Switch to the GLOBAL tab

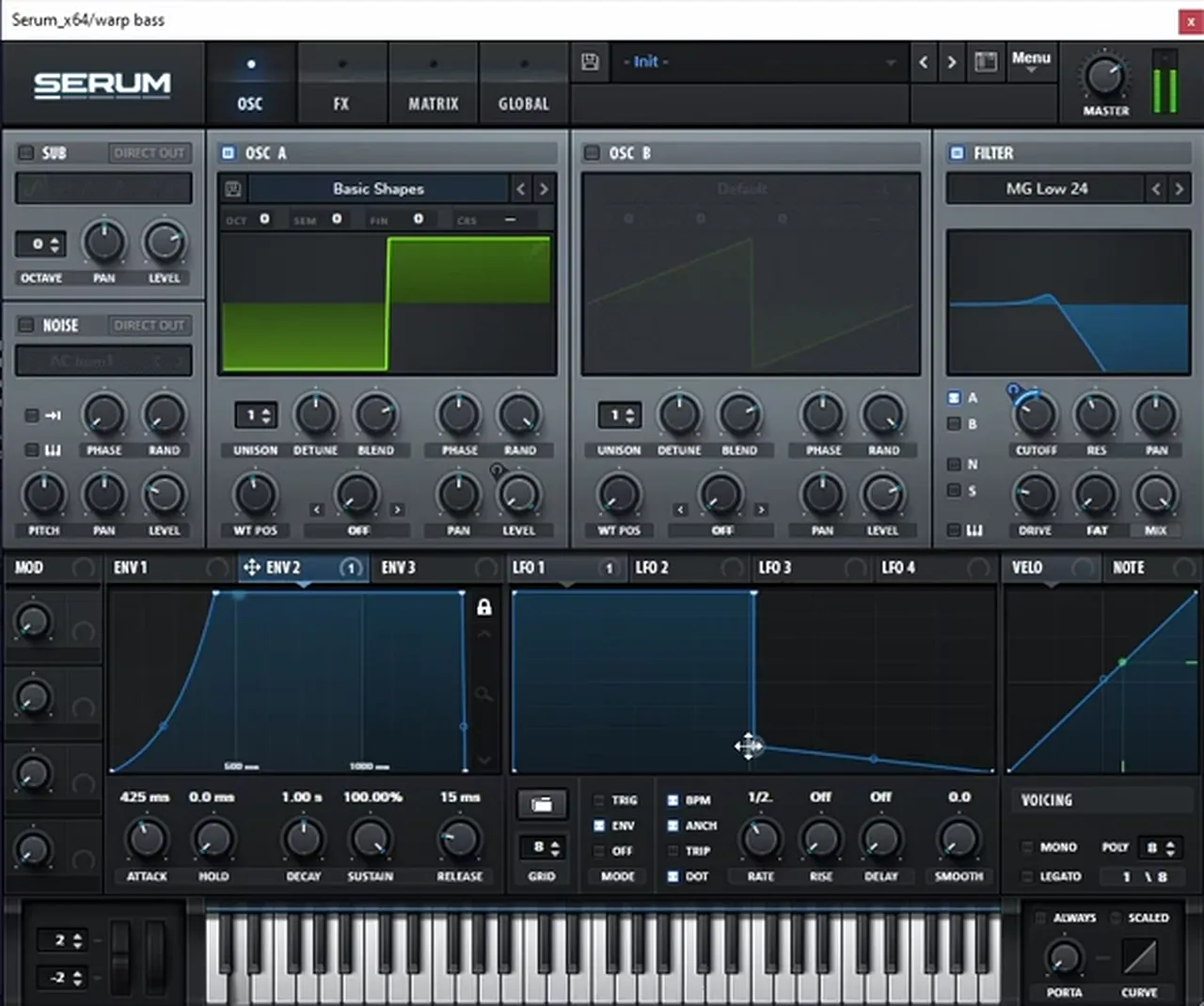point(524,86)
